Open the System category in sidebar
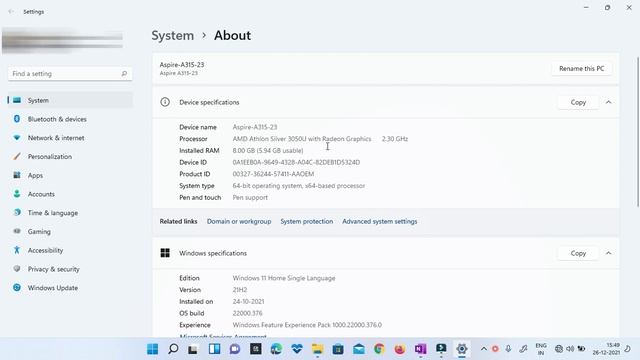Viewport: 640px width, 360px height. pyautogui.click(x=70, y=100)
